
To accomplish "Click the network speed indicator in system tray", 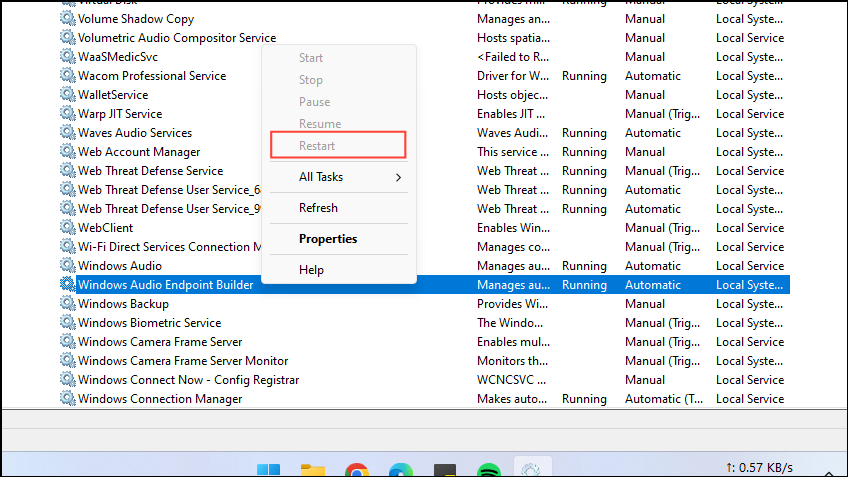I will (759, 467).
